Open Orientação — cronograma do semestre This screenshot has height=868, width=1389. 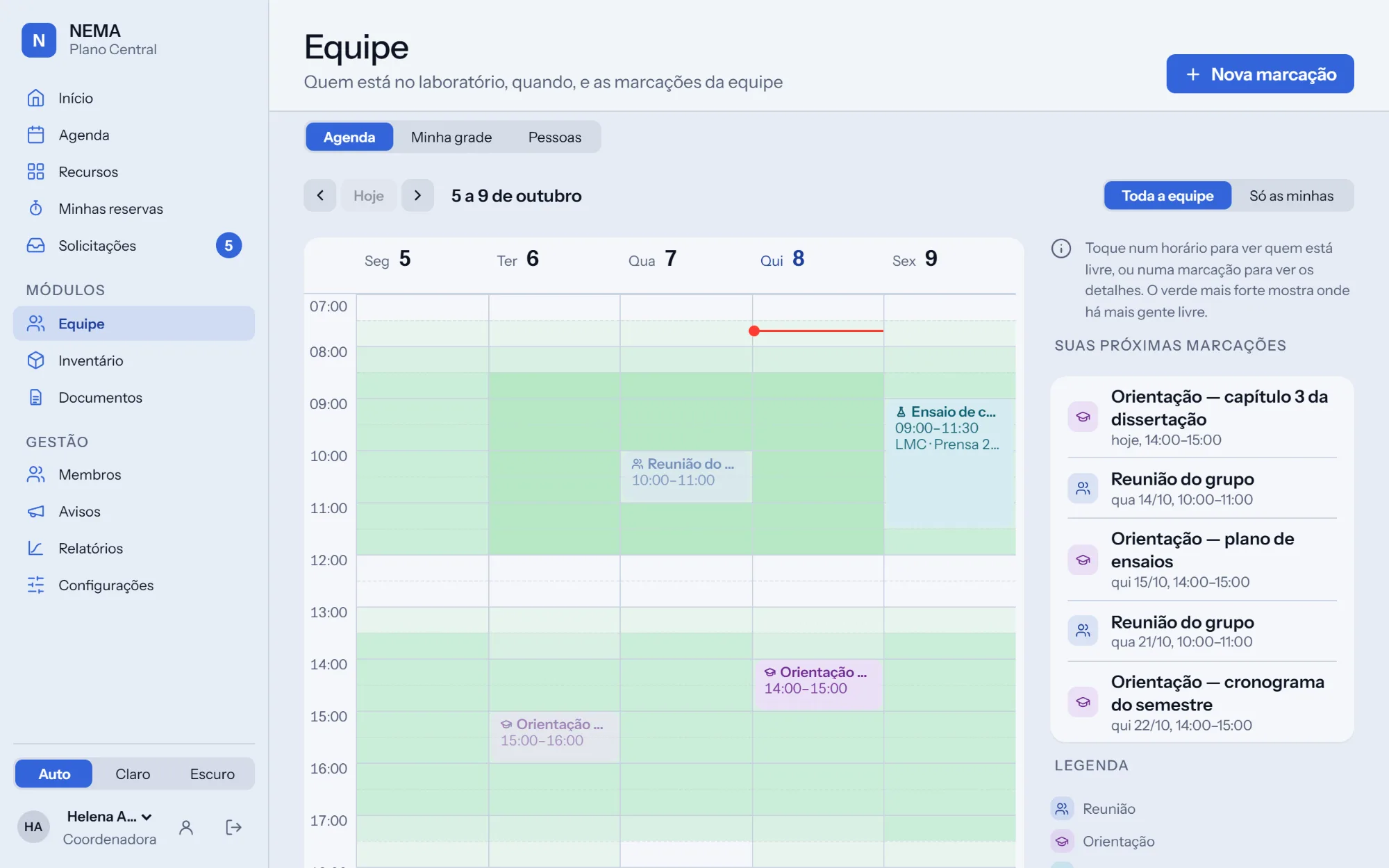[1202, 702]
